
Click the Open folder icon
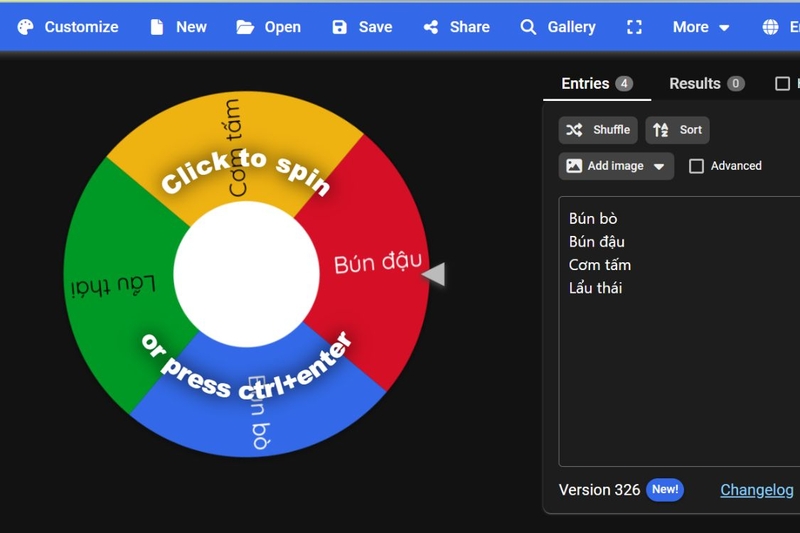click(245, 27)
